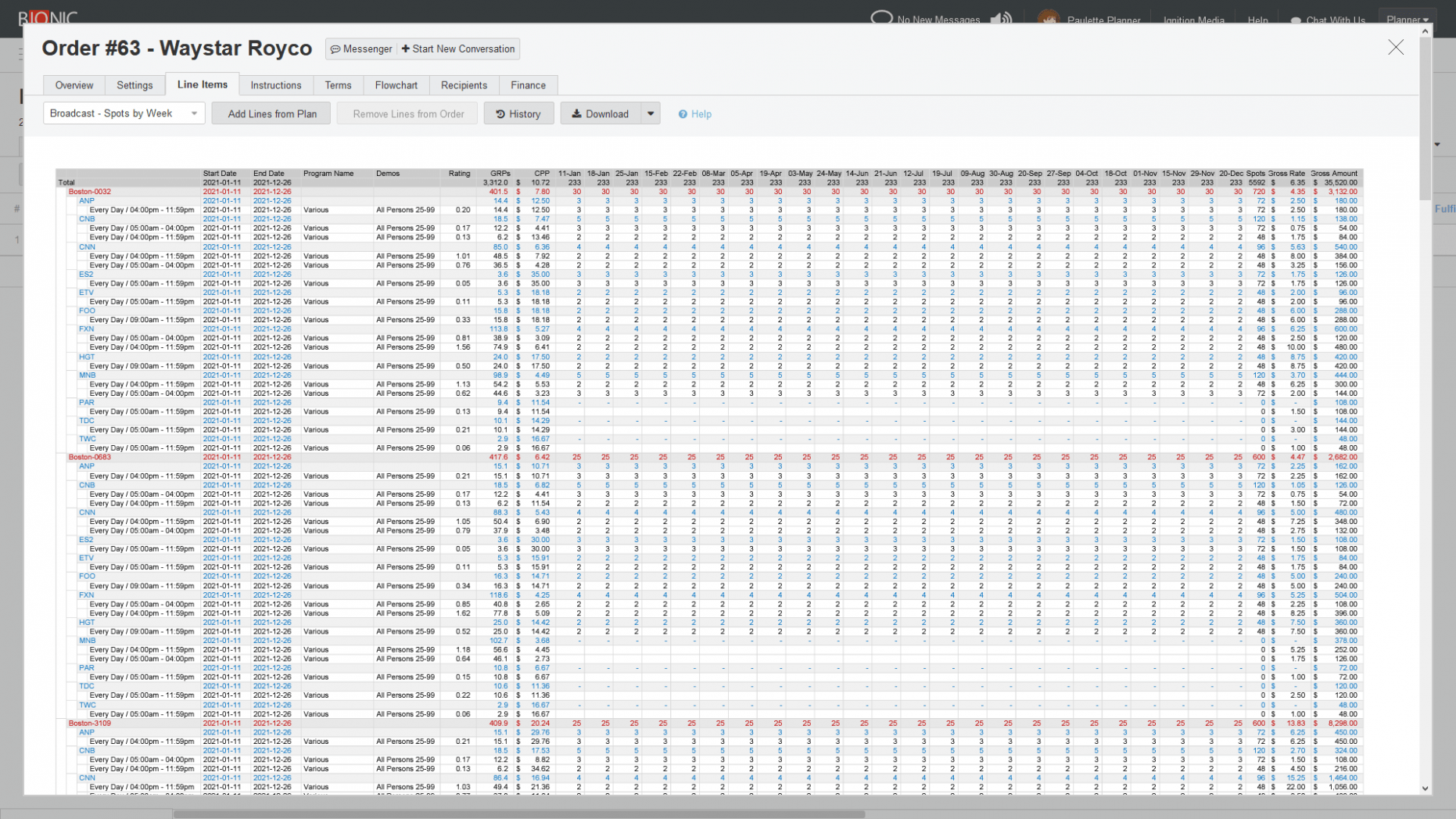This screenshot has height=819, width=1456.
Task: Click the ES2 station under Boston-0032
Action: [85, 275]
